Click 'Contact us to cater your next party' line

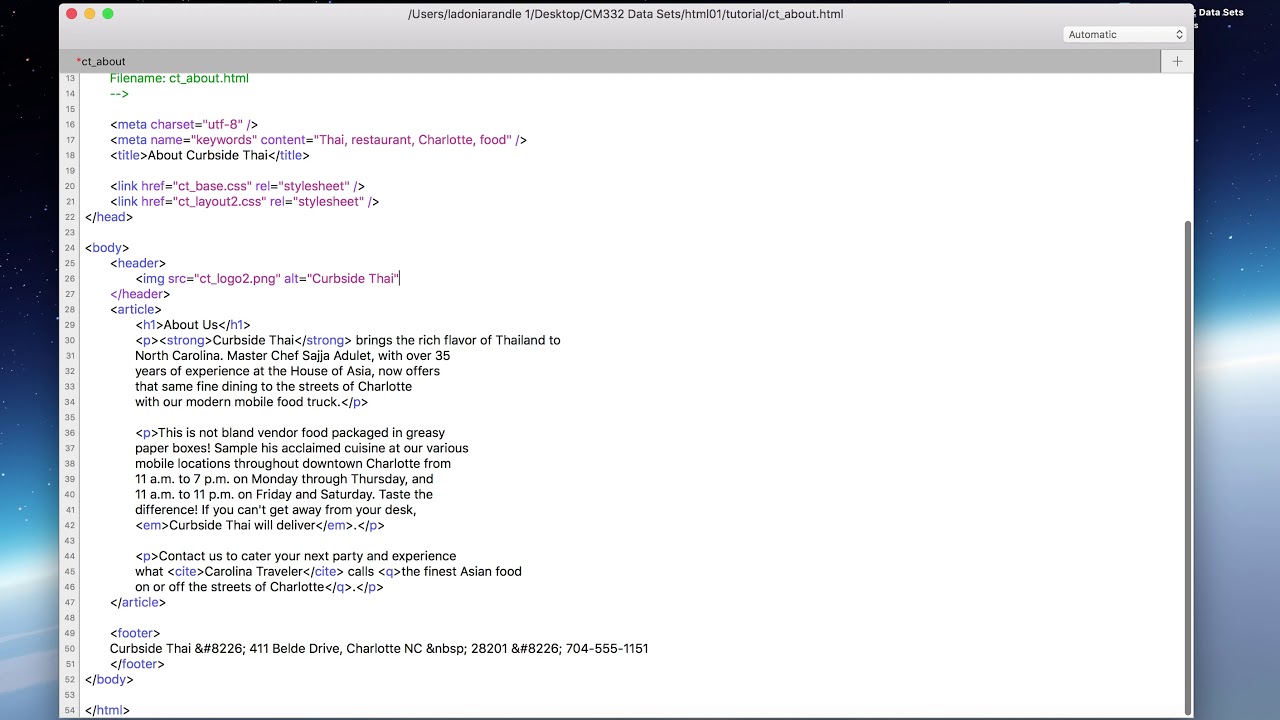296,556
